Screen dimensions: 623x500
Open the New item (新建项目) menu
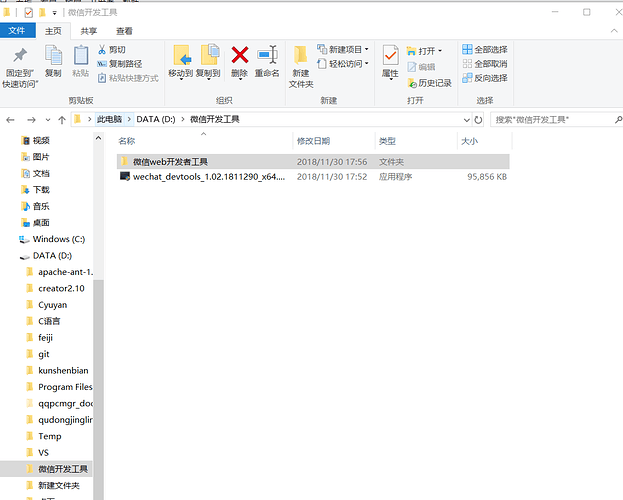(343, 49)
